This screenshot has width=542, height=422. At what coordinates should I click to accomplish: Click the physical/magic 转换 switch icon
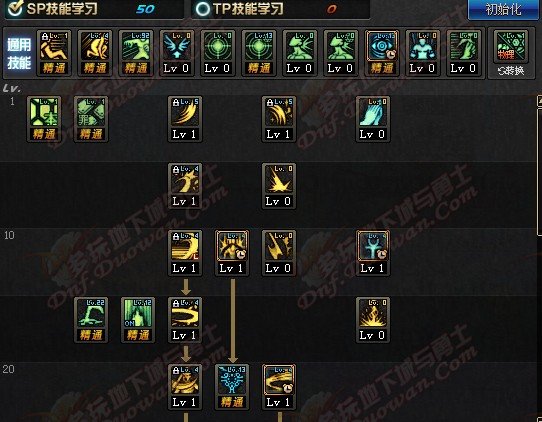pyautogui.click(x=511, y=53)
